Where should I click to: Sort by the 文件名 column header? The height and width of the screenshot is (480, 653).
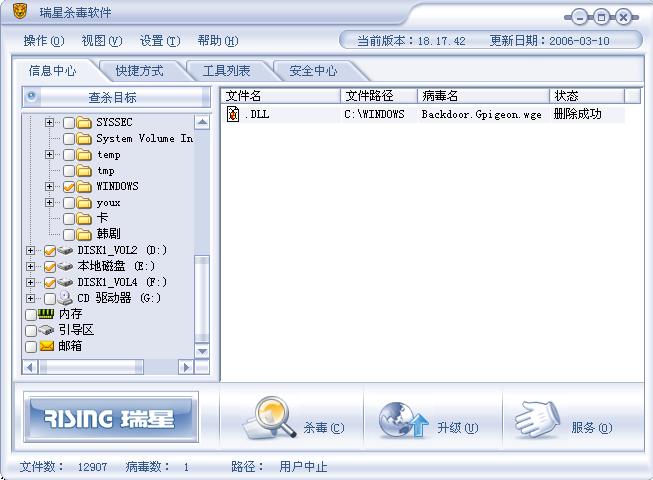[281, 96]
